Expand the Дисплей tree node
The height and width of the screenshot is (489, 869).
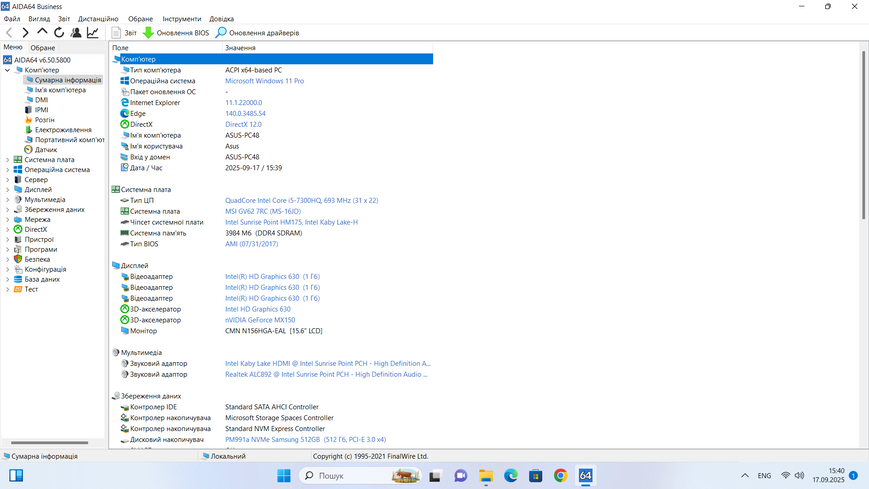point(7,190)
